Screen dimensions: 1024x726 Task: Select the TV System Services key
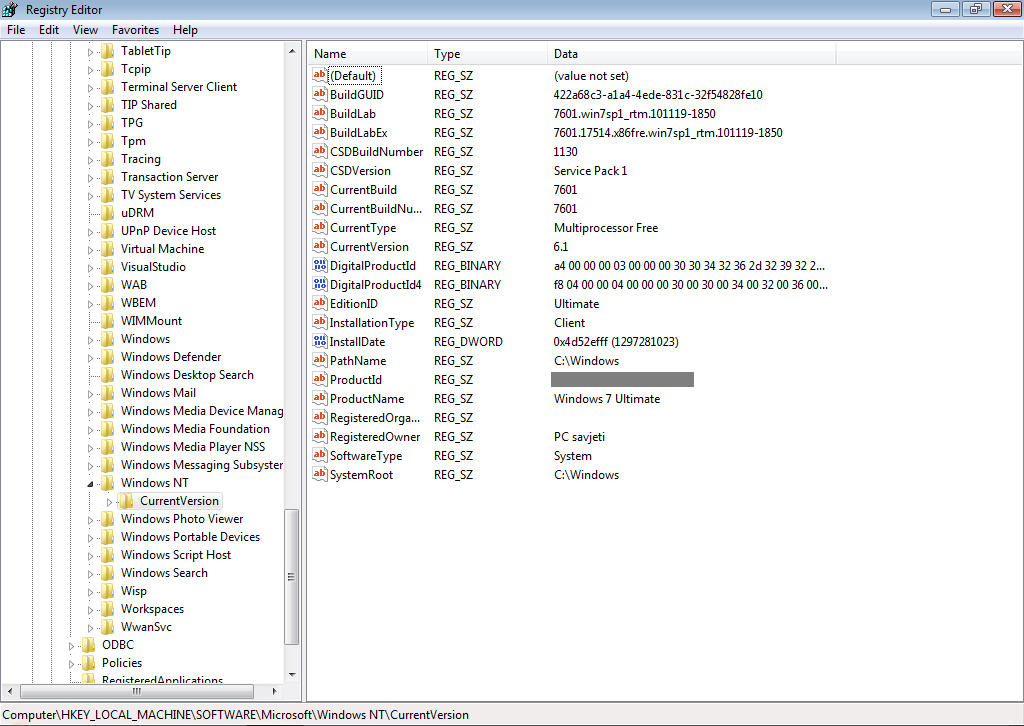pyautogui.click(x=170, y=195)
